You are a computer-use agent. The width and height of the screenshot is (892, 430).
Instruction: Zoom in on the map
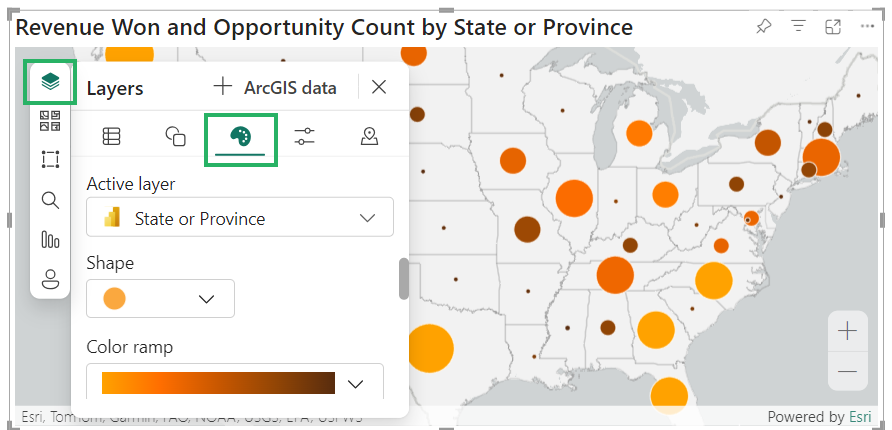click(847, 331)
